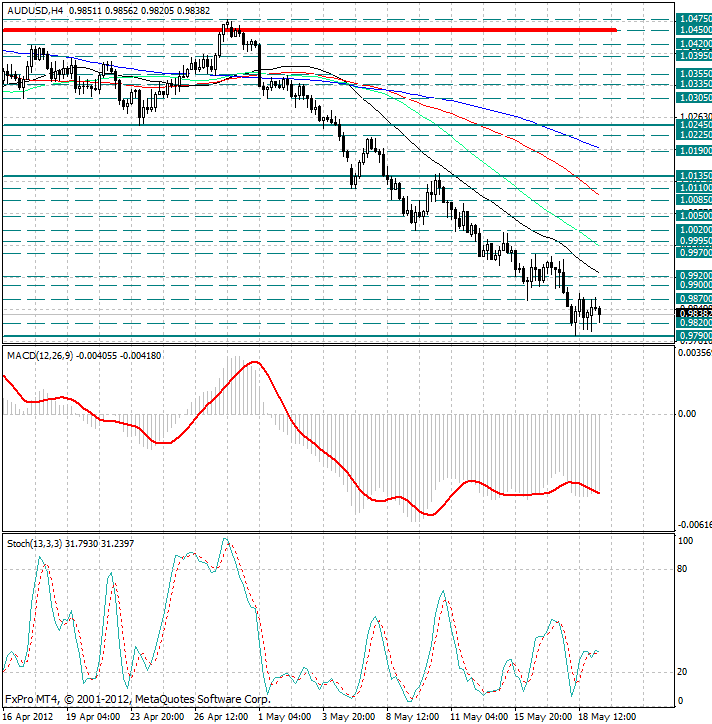Click the 16 Apr 2012 date label
This screenshot has width=712, height=724.
click(x=28, y=717)
